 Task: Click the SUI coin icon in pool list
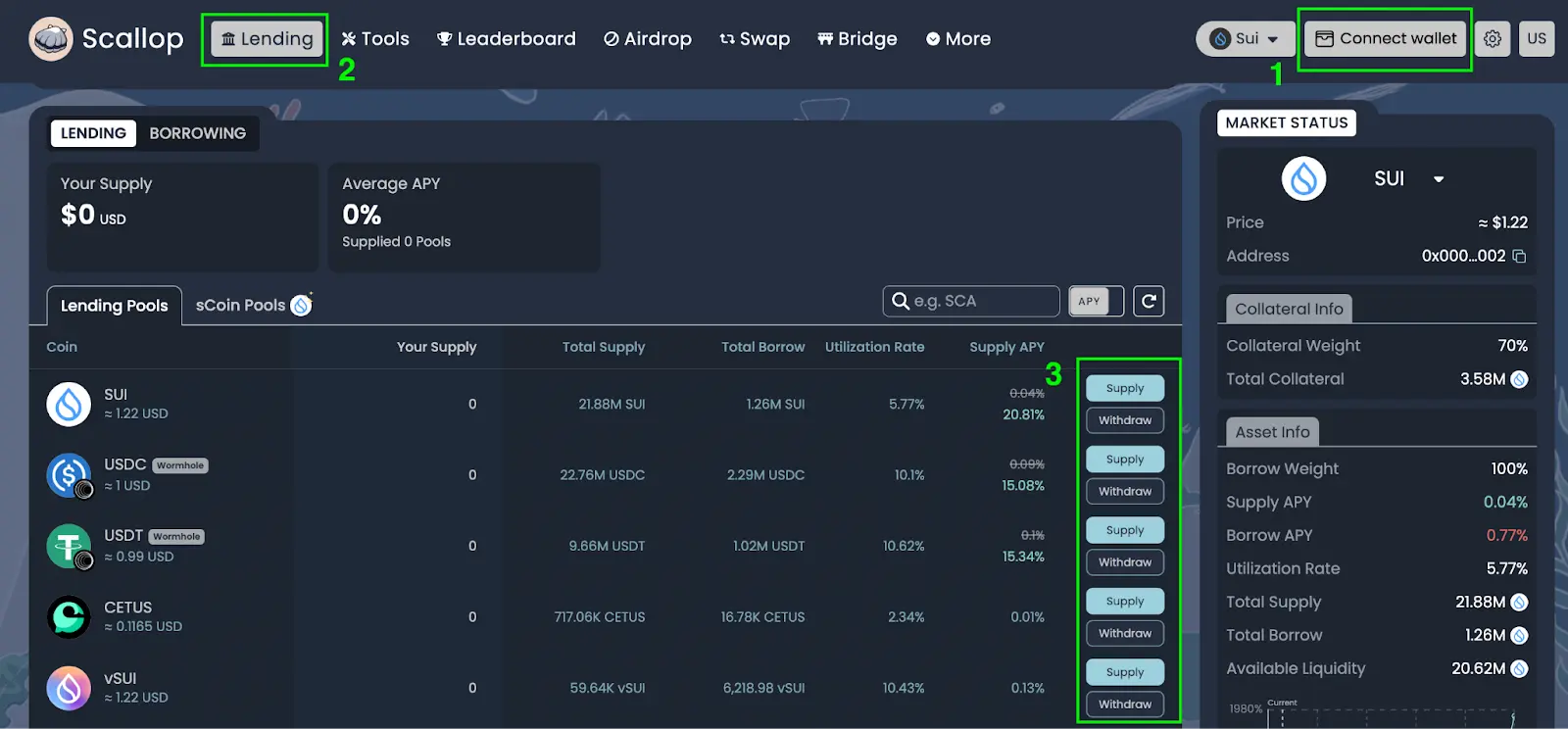pyautogui.click(x=69, y=404)
